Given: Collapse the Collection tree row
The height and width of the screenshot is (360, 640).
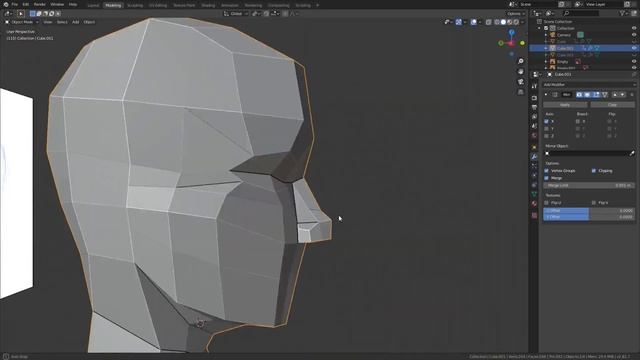Looking at the screenshot, I should click(540, 28).
